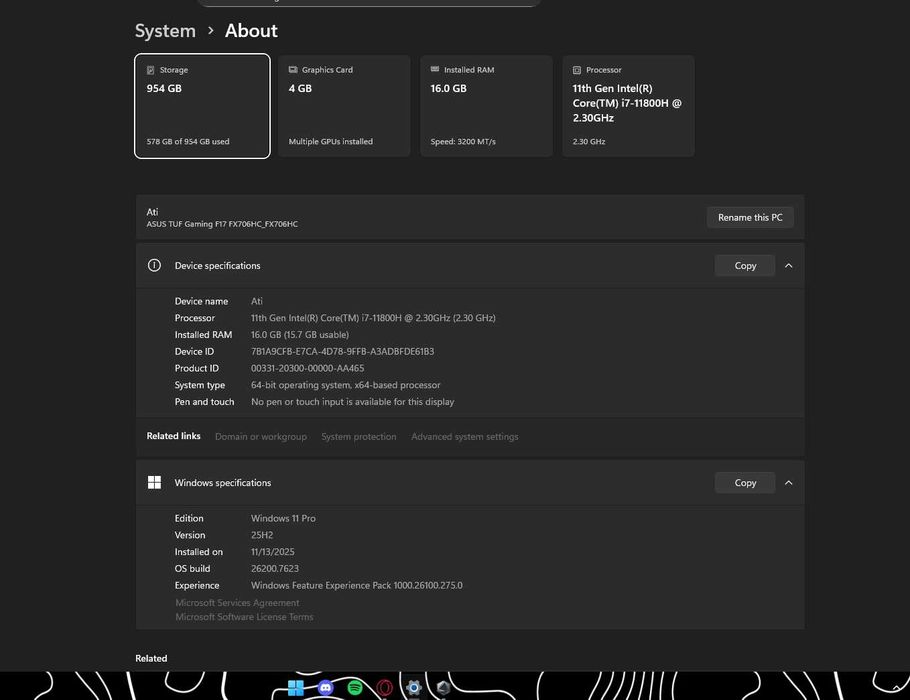Image resolution: width=910 pixels, height=700 pixels.
Task: Open Domain or workgroup link
Action: (261, 436)
